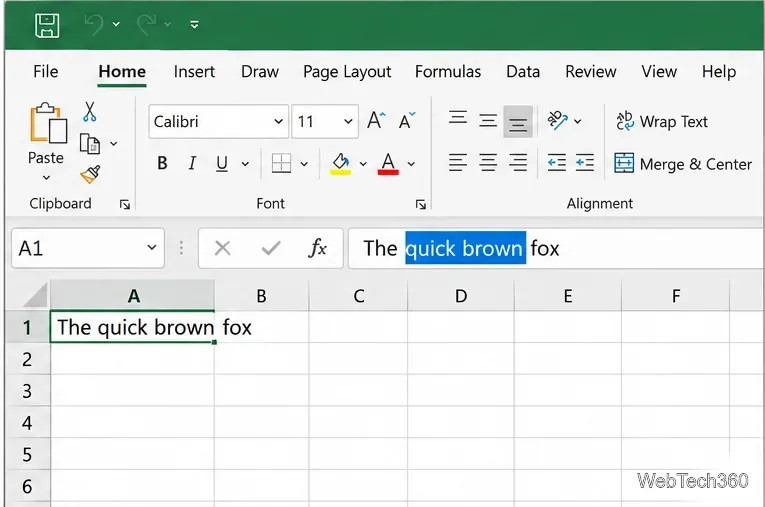765x507 pixels.
Task: Click the Orientation text rotation icon
Action: point(558,120)
